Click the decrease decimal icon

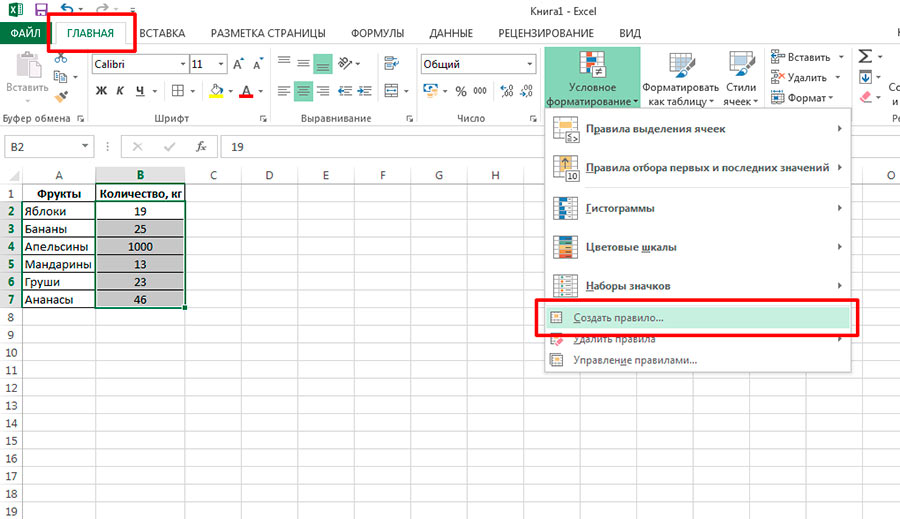point(526,91)
